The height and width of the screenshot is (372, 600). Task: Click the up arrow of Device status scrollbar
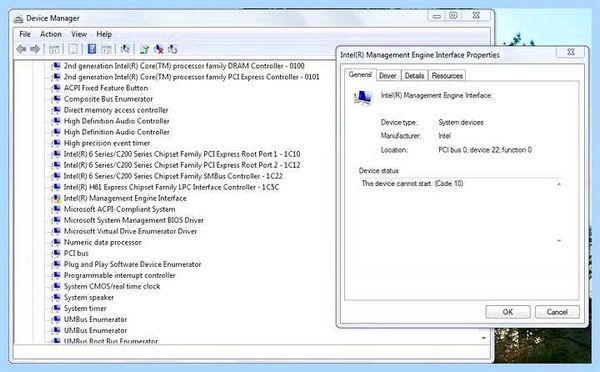tap(559, 184)
